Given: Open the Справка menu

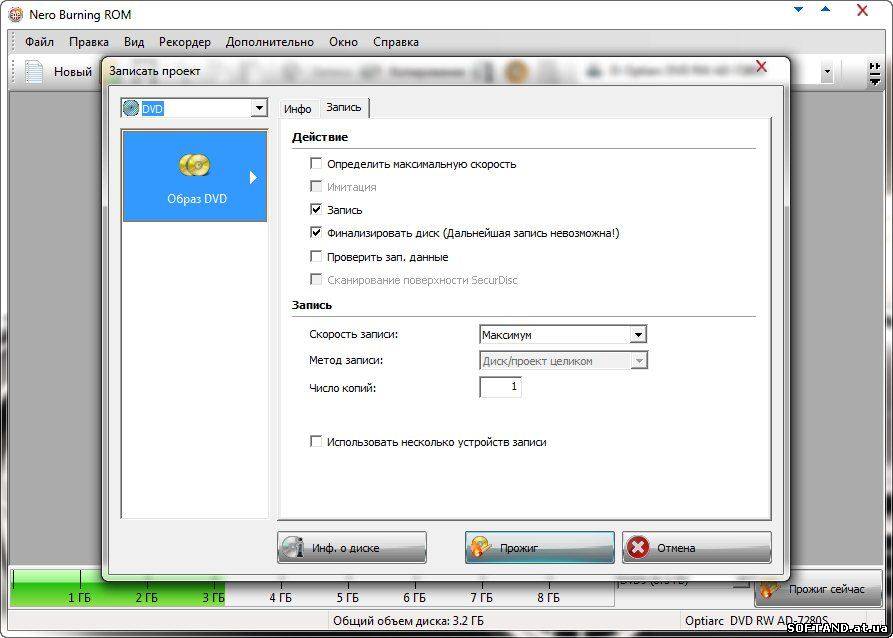Looking at the screenshot, I should tap(396, 42).
